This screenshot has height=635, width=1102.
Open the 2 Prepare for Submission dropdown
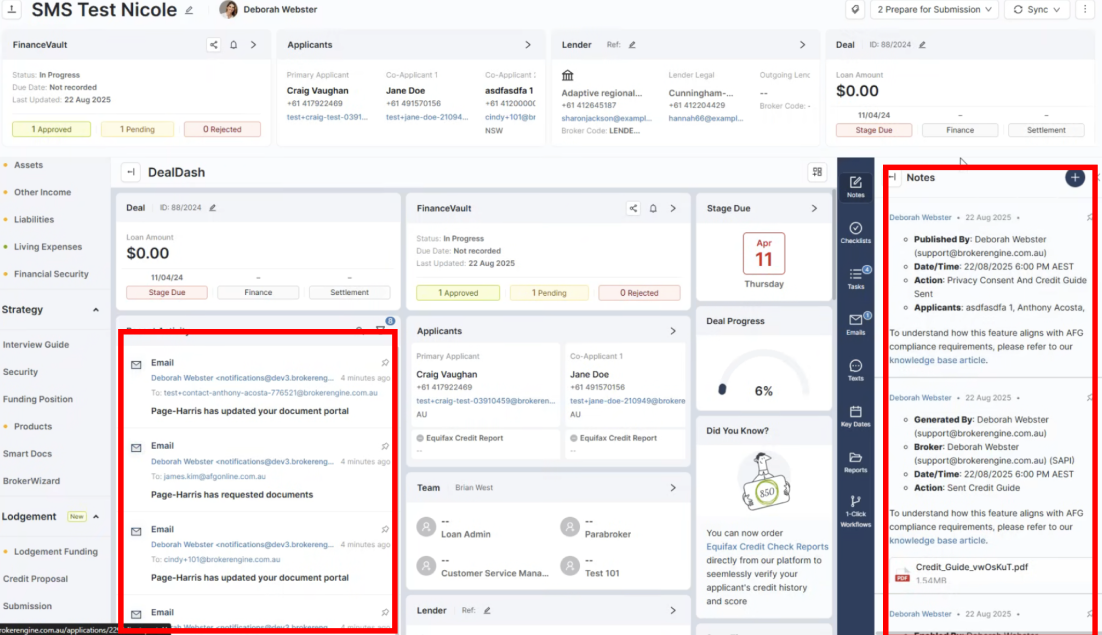point(934,10)
